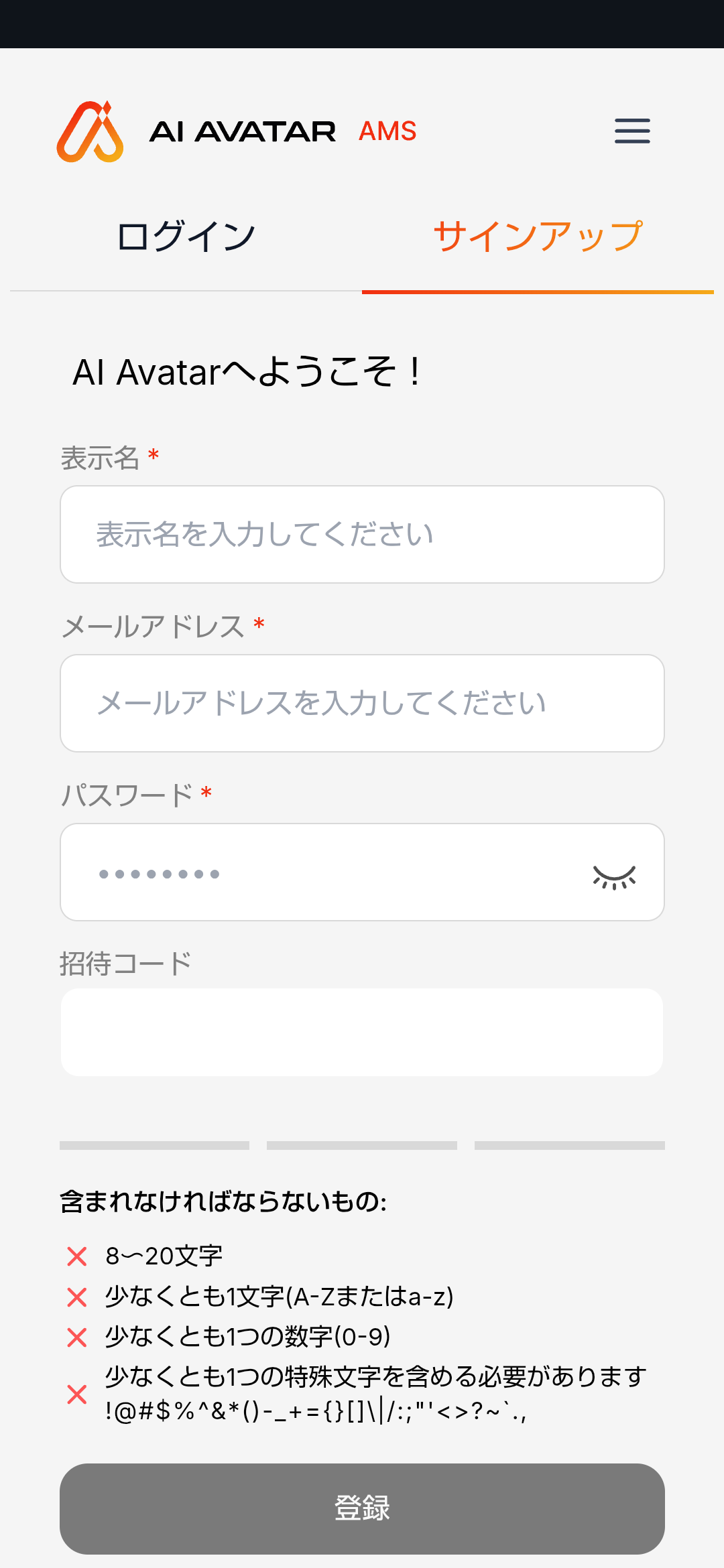Click the 登録 register button
This screenshot has height=1568, width=724.
pyautogui.click(x=362, y=1508)
